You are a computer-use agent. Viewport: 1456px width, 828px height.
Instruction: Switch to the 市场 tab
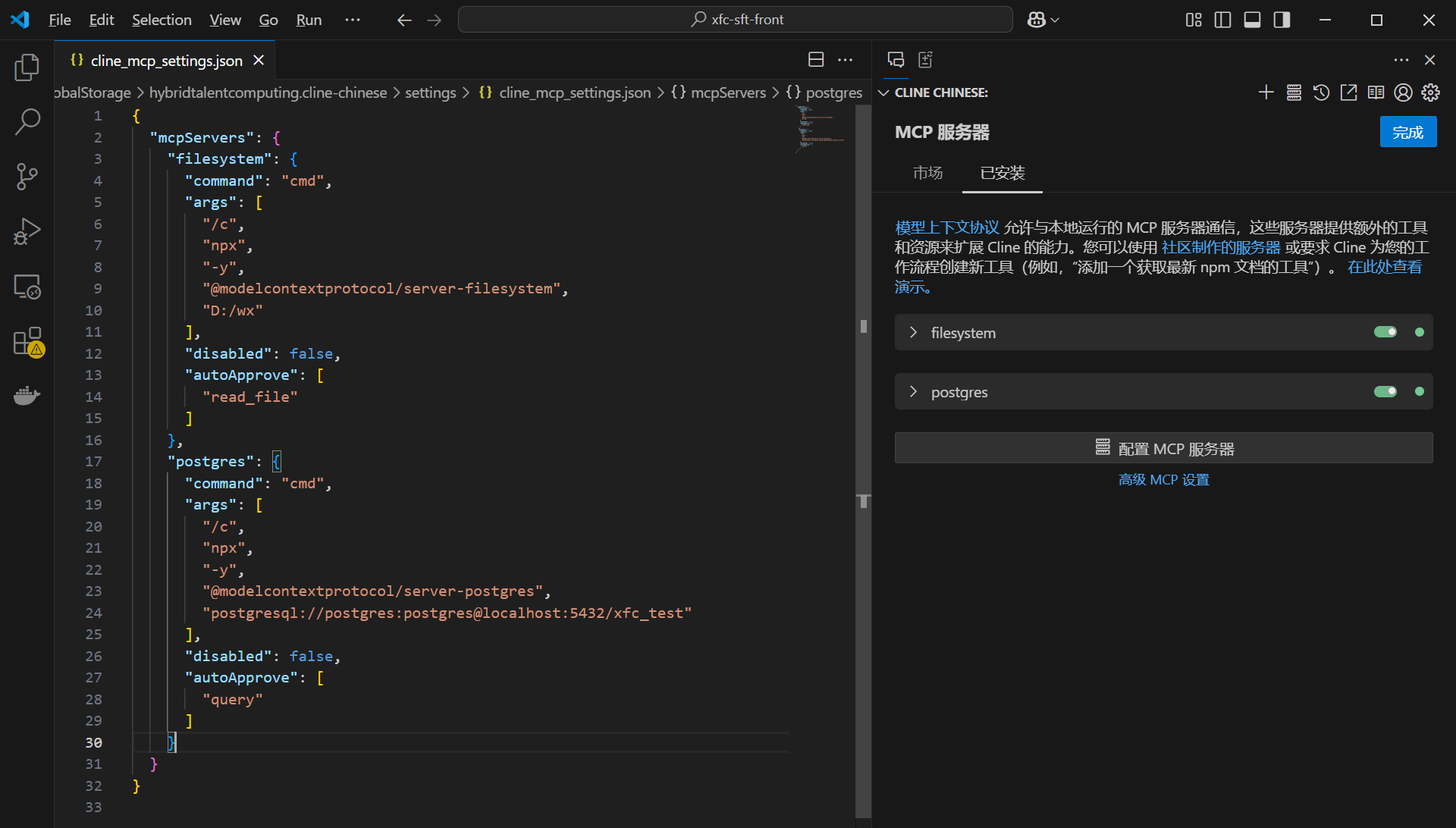pos(927,173)
